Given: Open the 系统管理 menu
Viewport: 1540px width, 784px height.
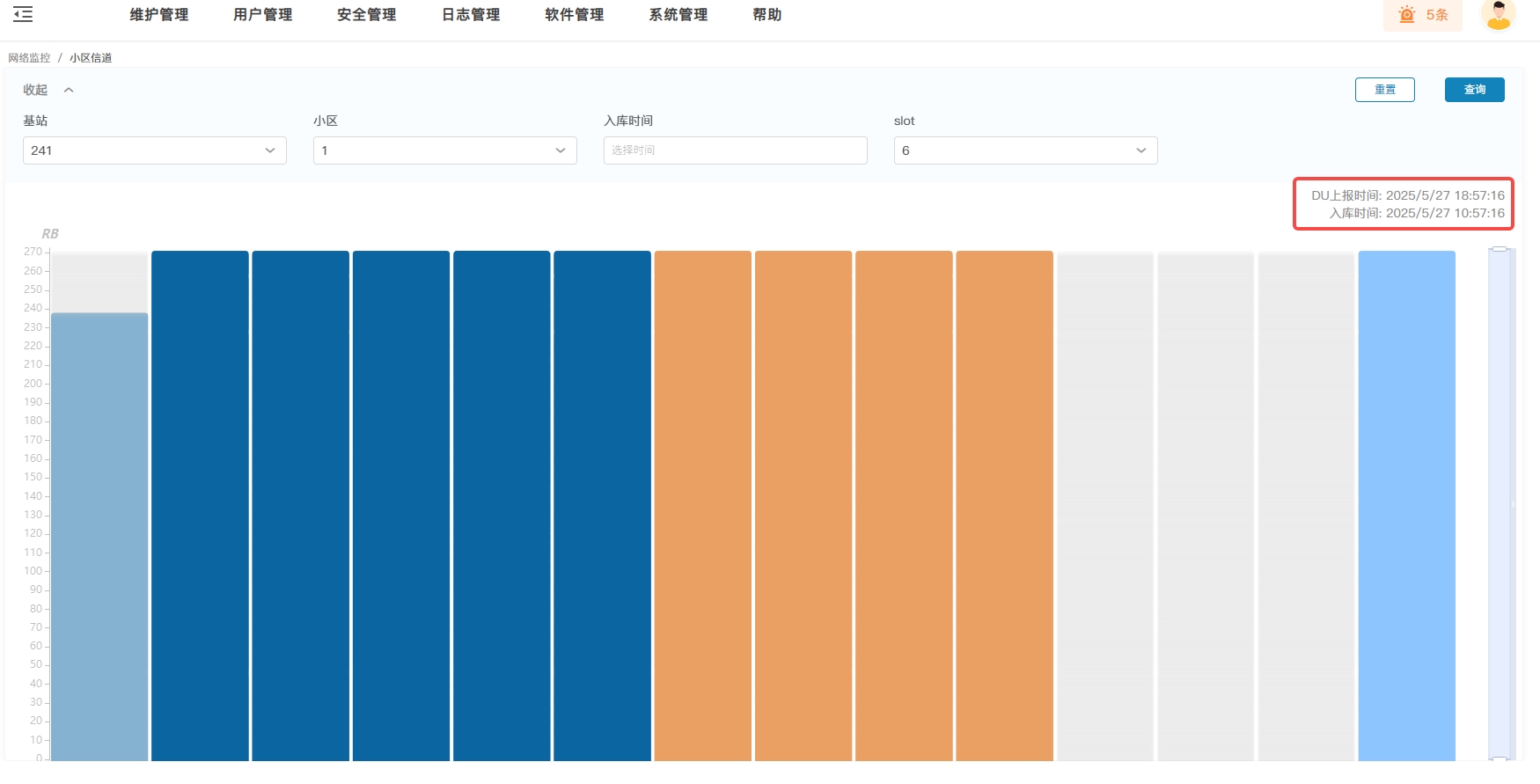Looking at the screenshot, I should (x=678, y=15).
